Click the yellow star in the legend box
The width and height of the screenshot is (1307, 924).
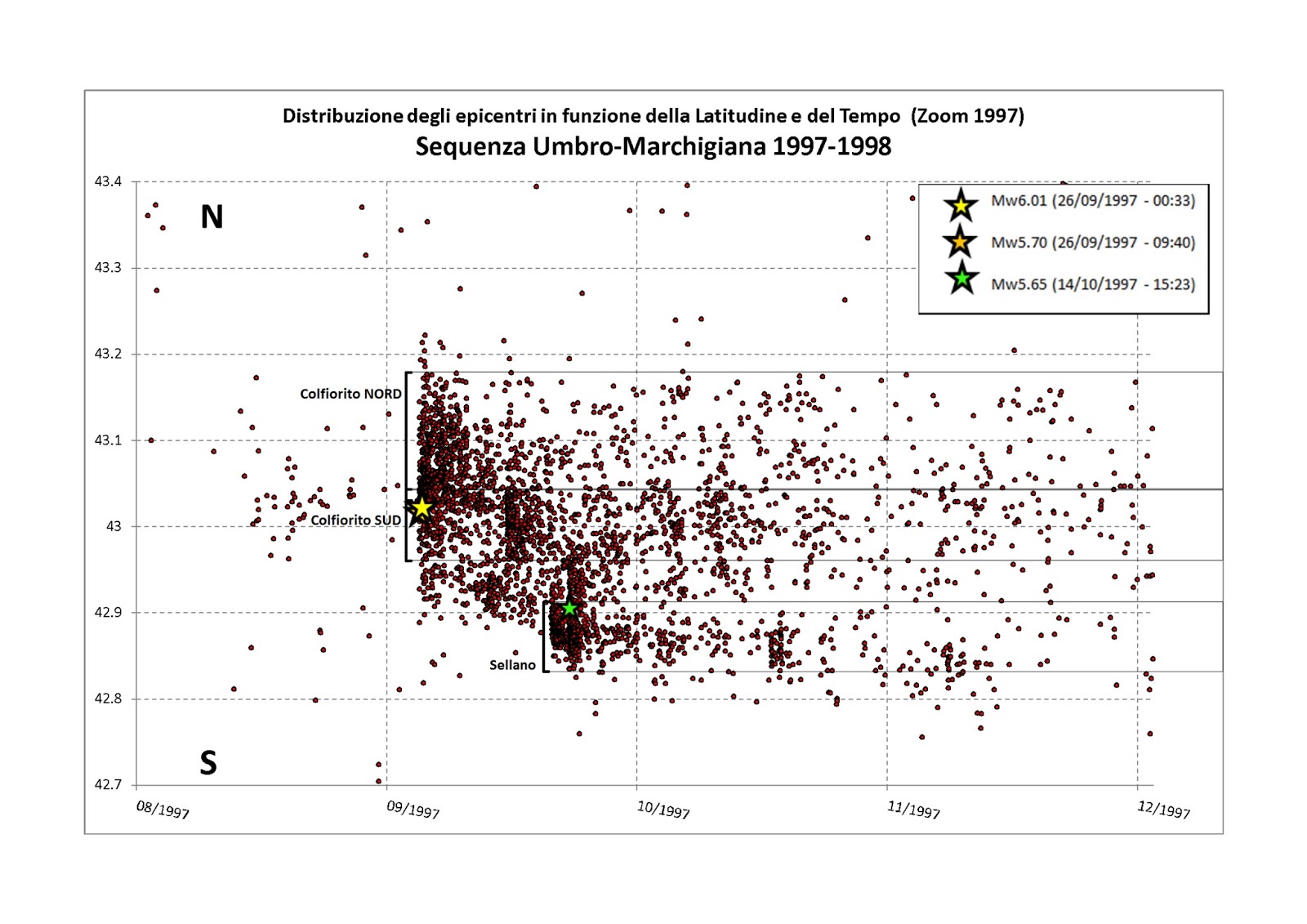pos(961,205)
